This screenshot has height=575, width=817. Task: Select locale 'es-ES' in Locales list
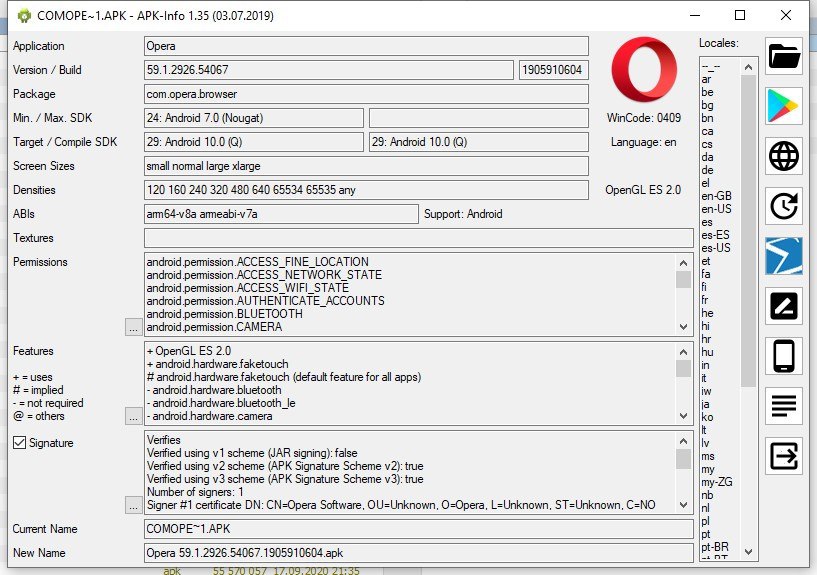pos(715,235)
